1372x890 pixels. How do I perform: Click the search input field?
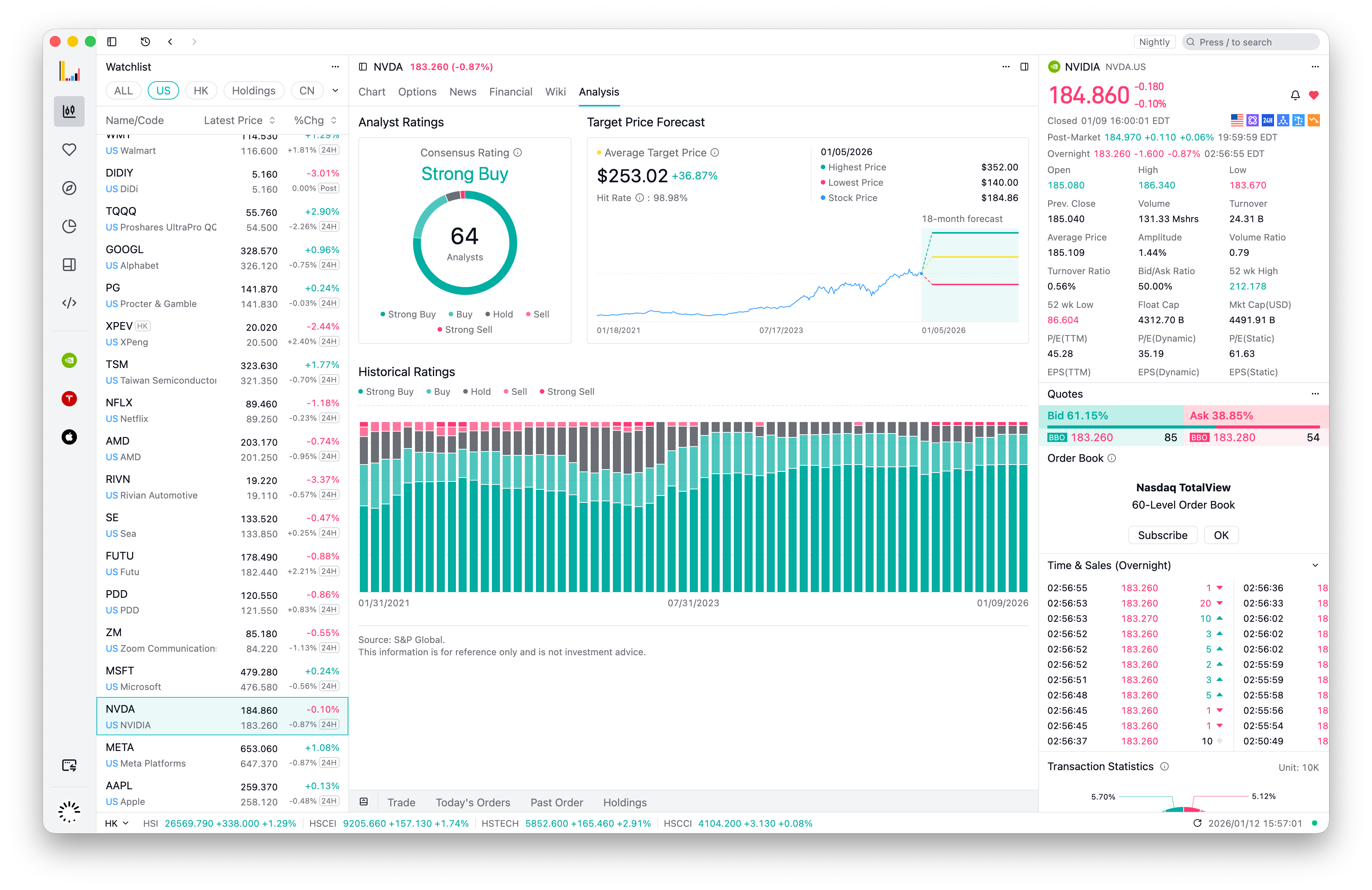[x=1251, y=42]
